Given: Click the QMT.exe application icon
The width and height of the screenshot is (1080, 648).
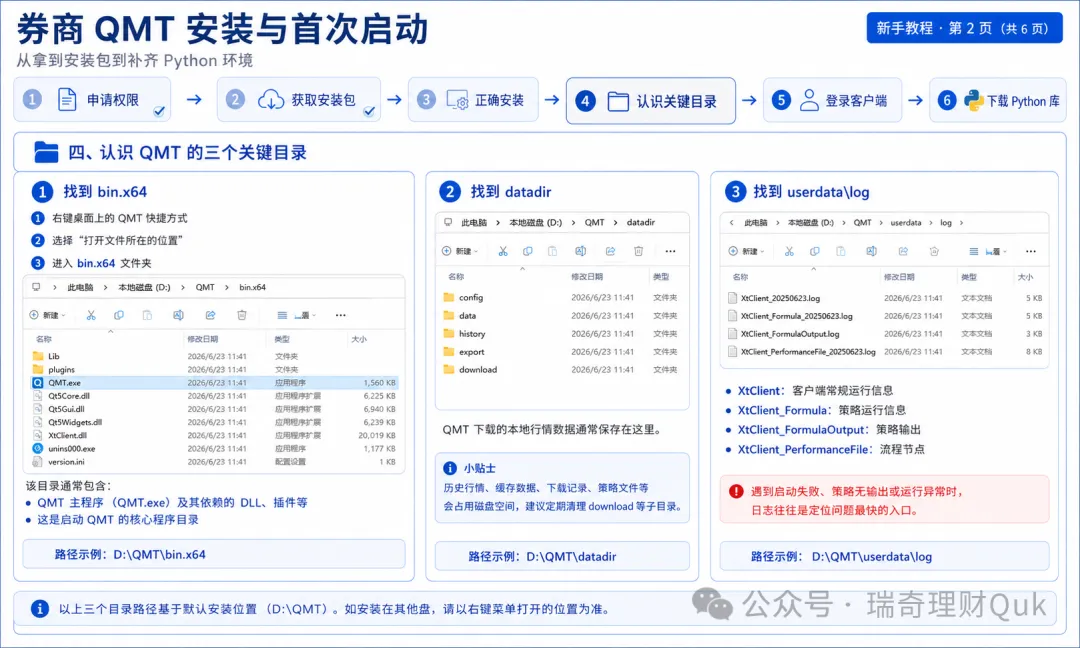Looking at the screenshot, I should [38, 383].
